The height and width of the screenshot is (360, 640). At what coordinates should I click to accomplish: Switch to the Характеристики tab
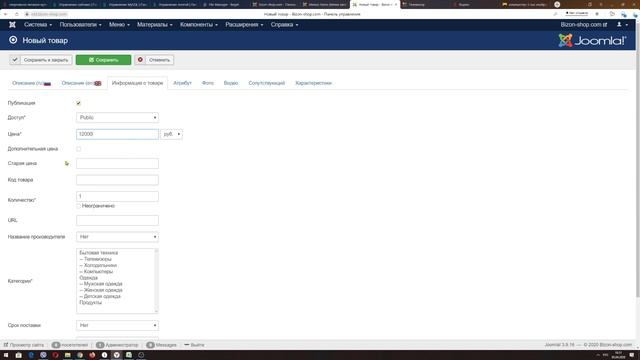click(313, 83)
